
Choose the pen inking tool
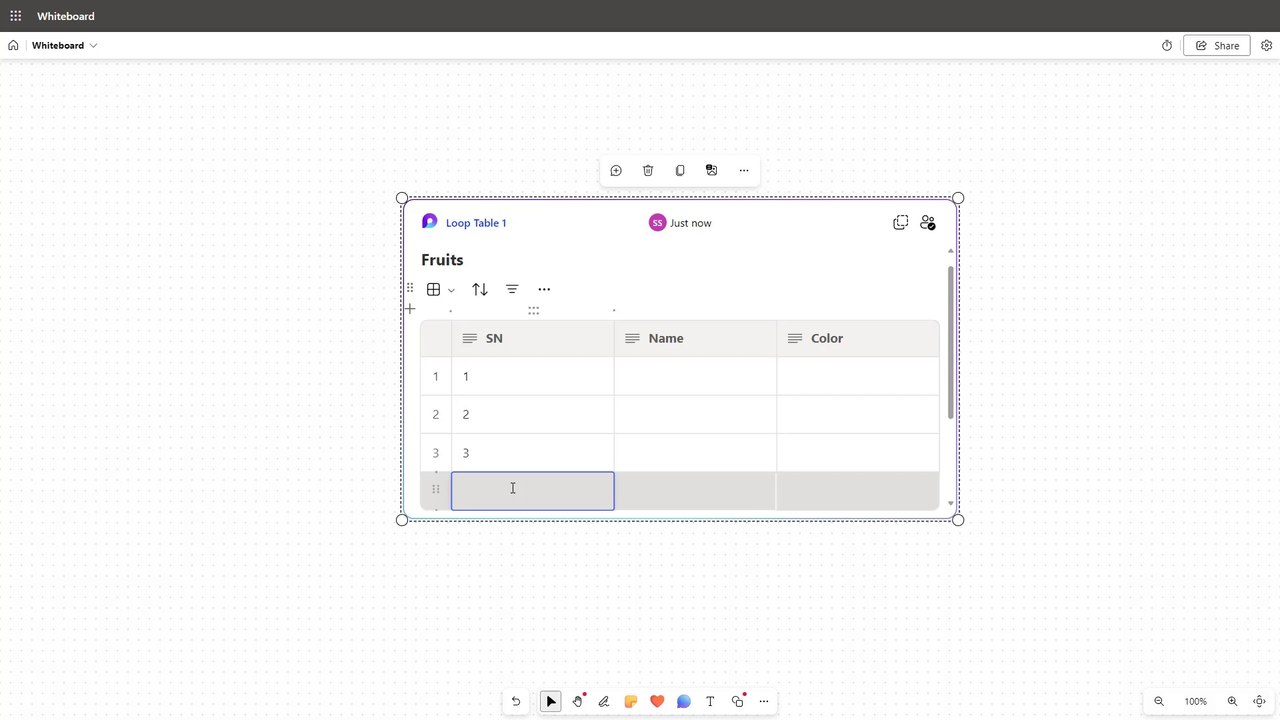(x=604, y=702)
